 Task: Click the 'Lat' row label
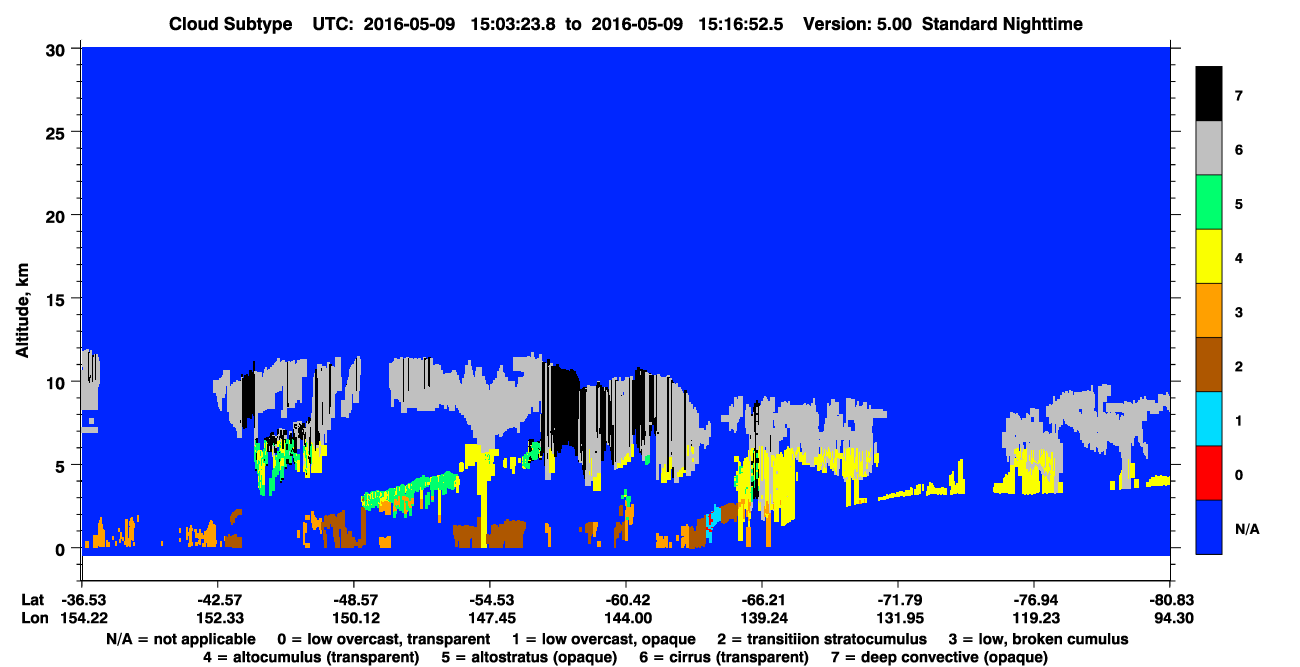(x=31, y=600)
